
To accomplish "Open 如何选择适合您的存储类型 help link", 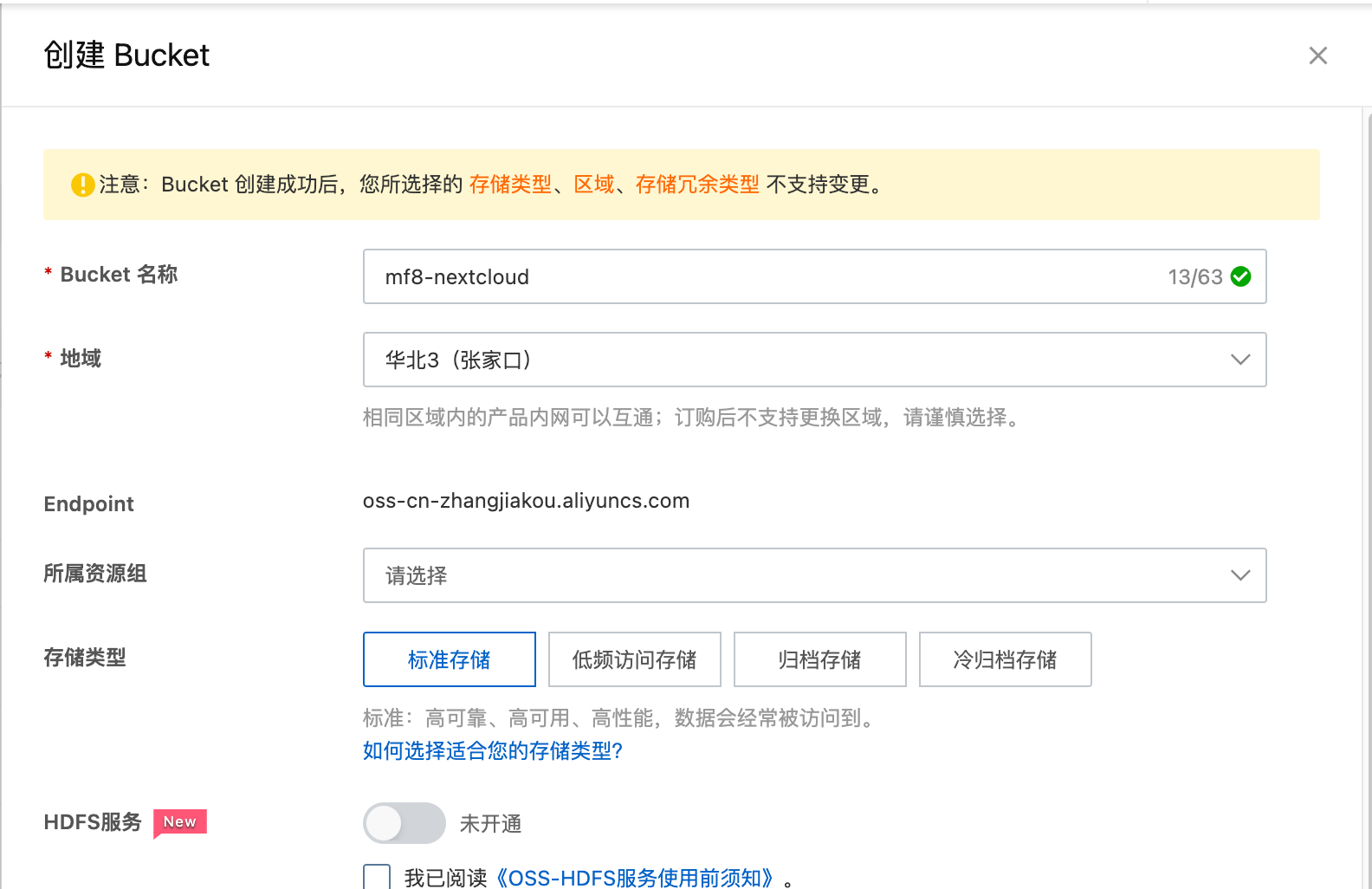I will (x=492, y=750).
